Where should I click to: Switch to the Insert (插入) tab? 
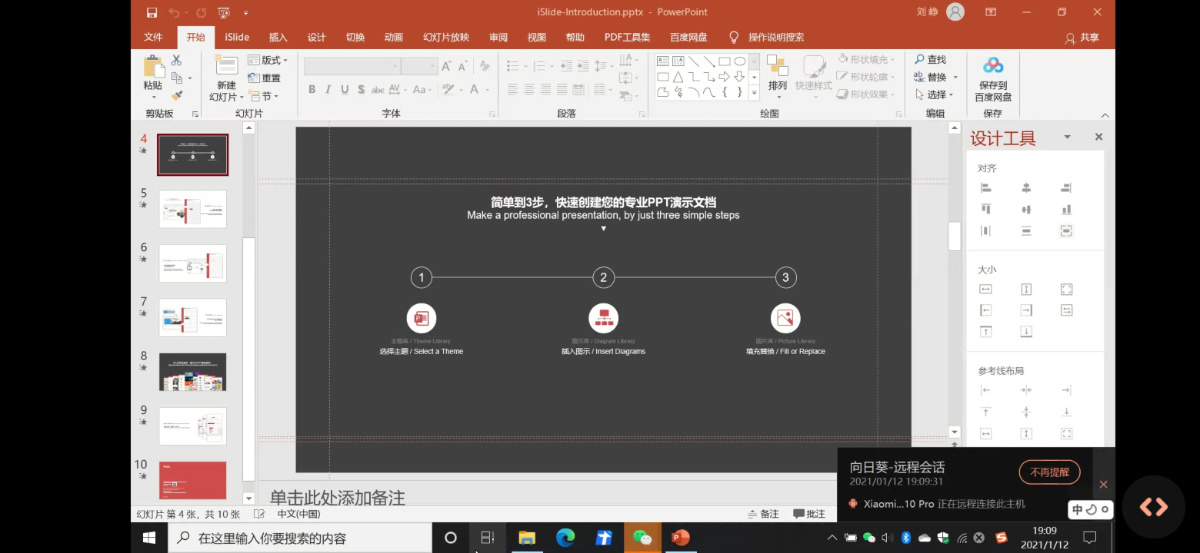point(278,37)
